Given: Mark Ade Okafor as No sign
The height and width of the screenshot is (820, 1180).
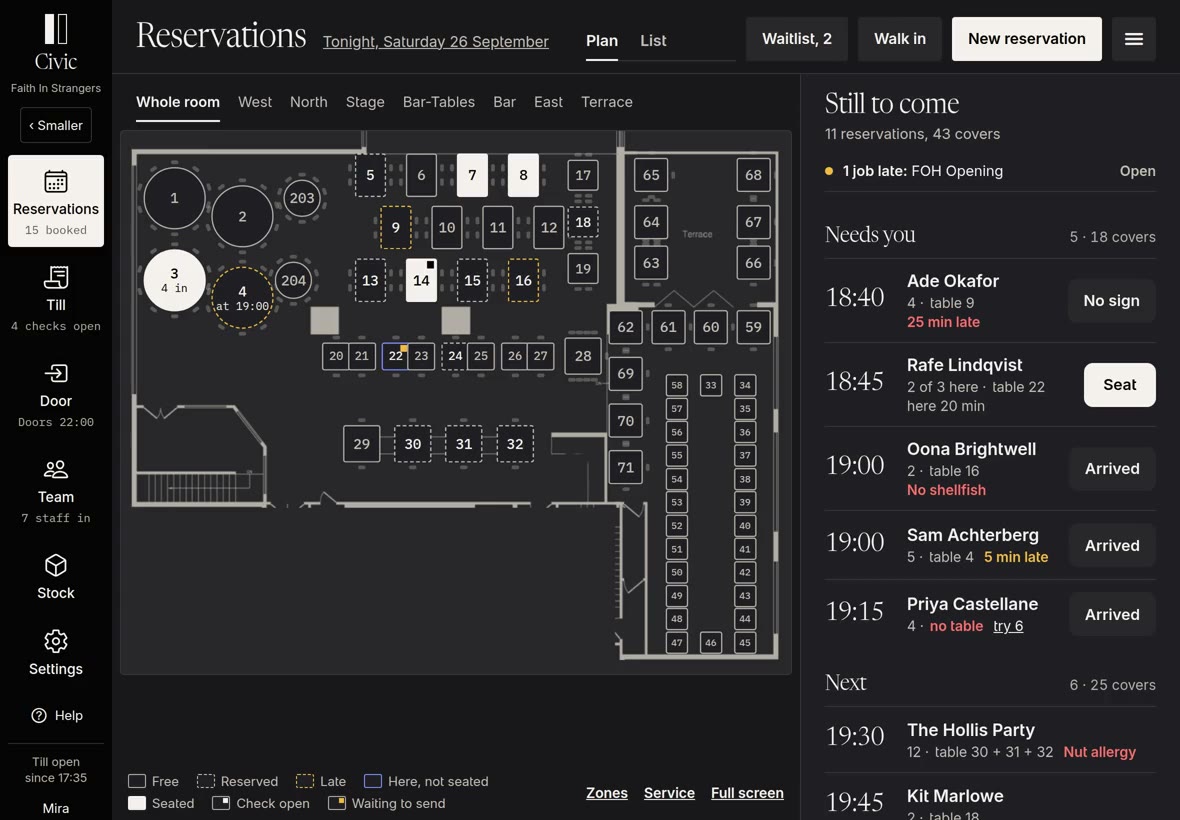Looking at the screenshot, I should coord(1112,301).
